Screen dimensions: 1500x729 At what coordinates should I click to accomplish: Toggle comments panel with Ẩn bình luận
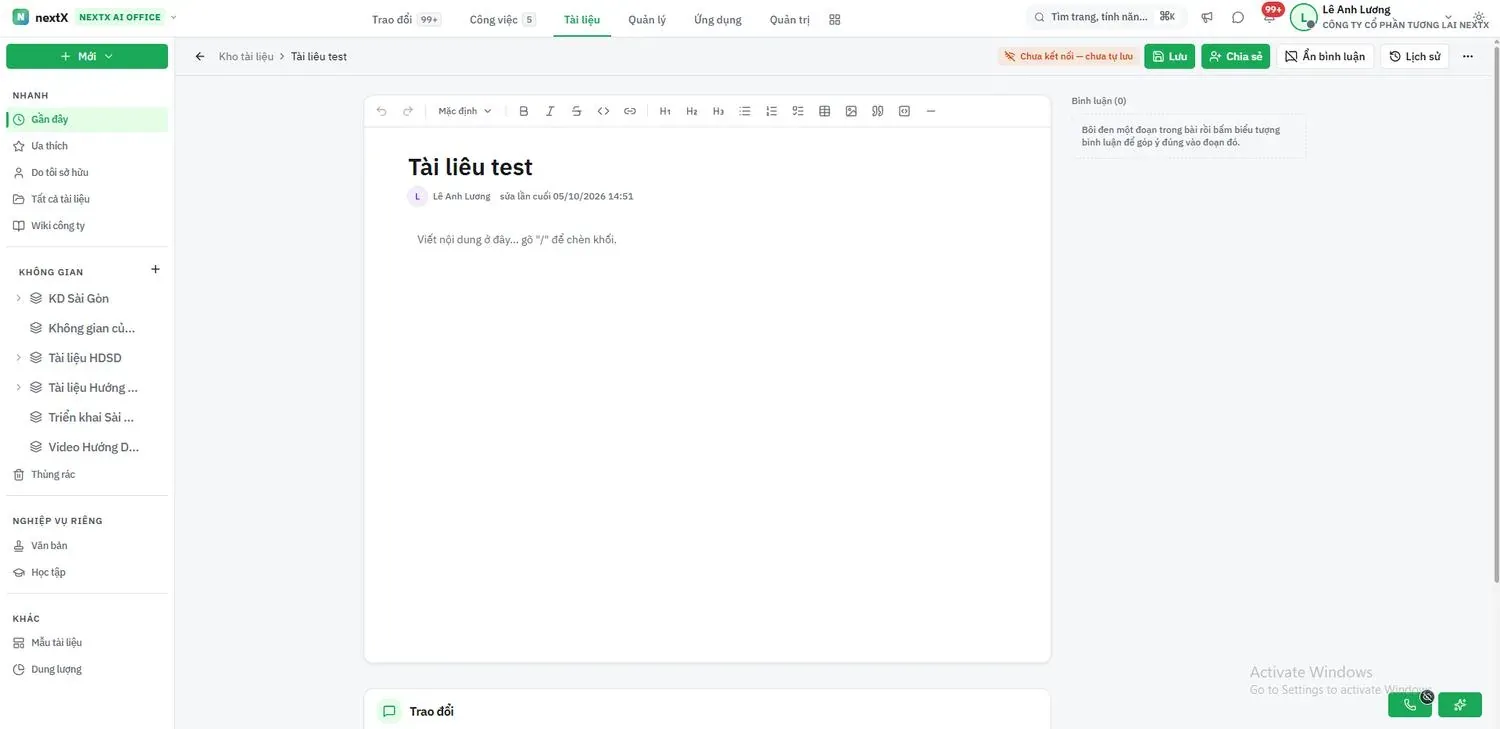tap(1325, 57)
